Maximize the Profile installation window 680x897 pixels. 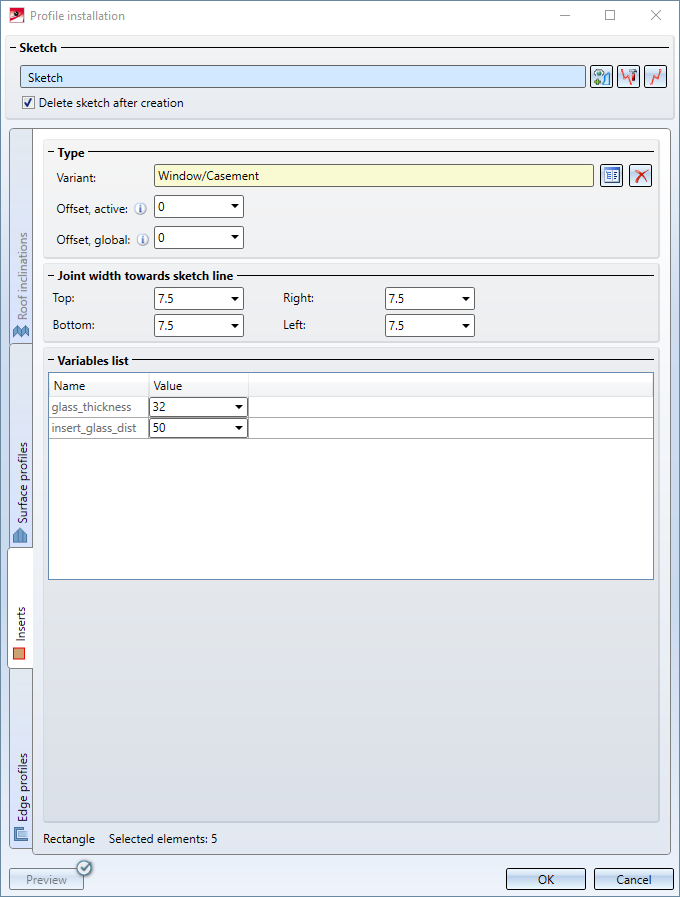coord(610,15)
